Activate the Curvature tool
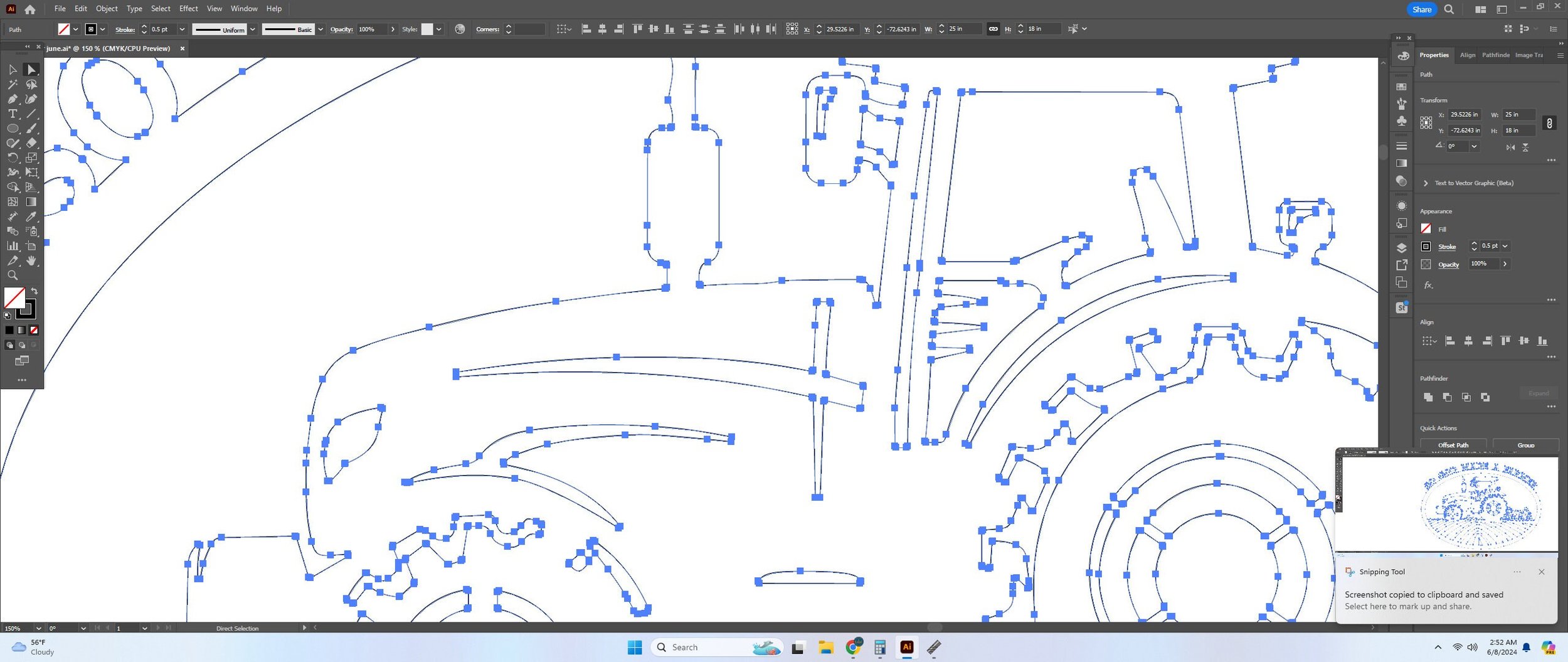The image size is (1568, 662). tap(31, 99)
